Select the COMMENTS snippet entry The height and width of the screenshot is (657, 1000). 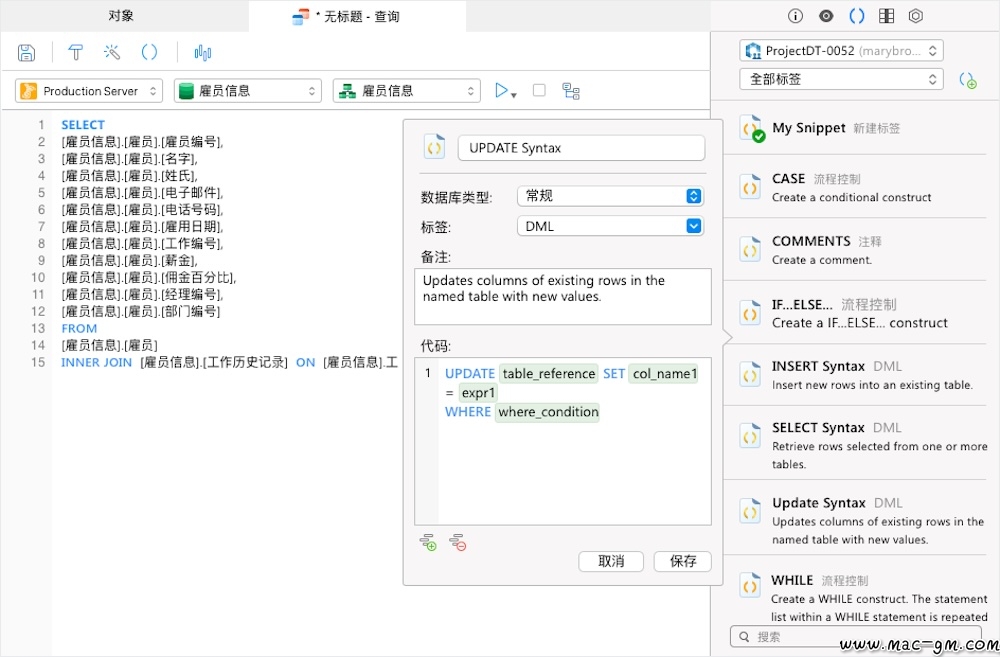[855, 249]
